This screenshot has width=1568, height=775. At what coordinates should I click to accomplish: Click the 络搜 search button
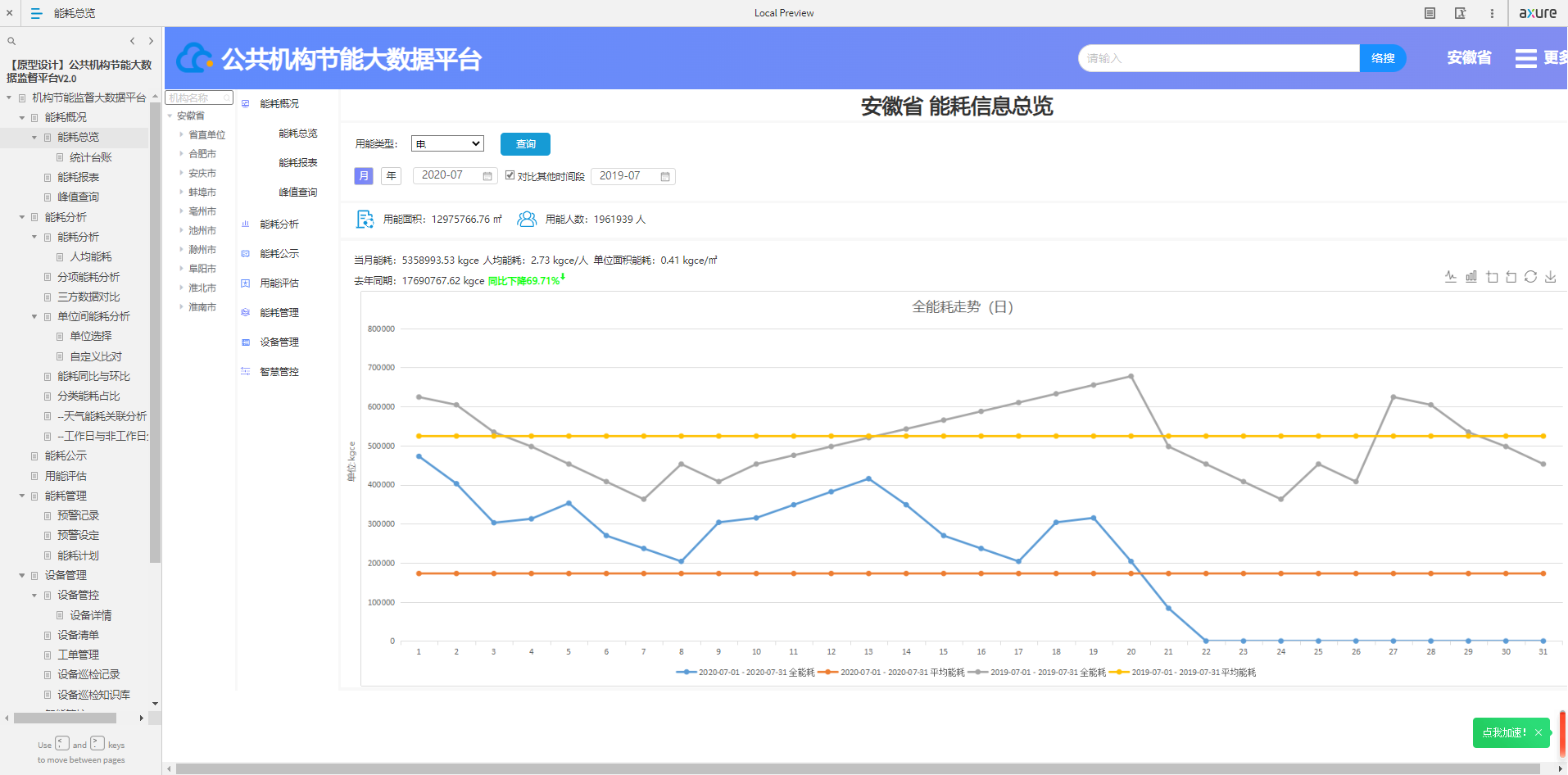(x=1383, y=58)
